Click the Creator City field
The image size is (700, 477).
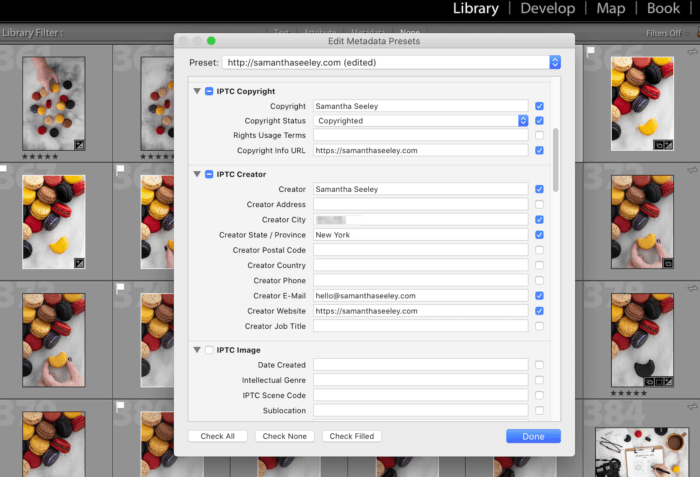click(421, 219)
